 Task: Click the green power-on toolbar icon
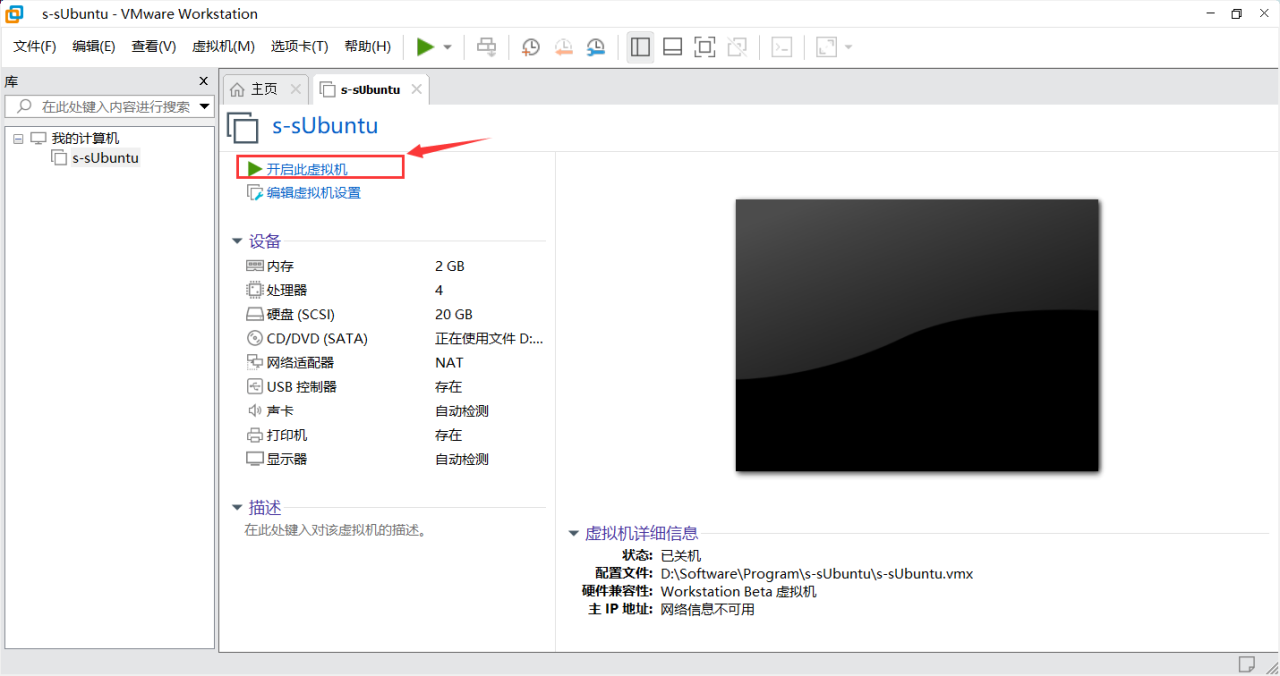(425, 47)
